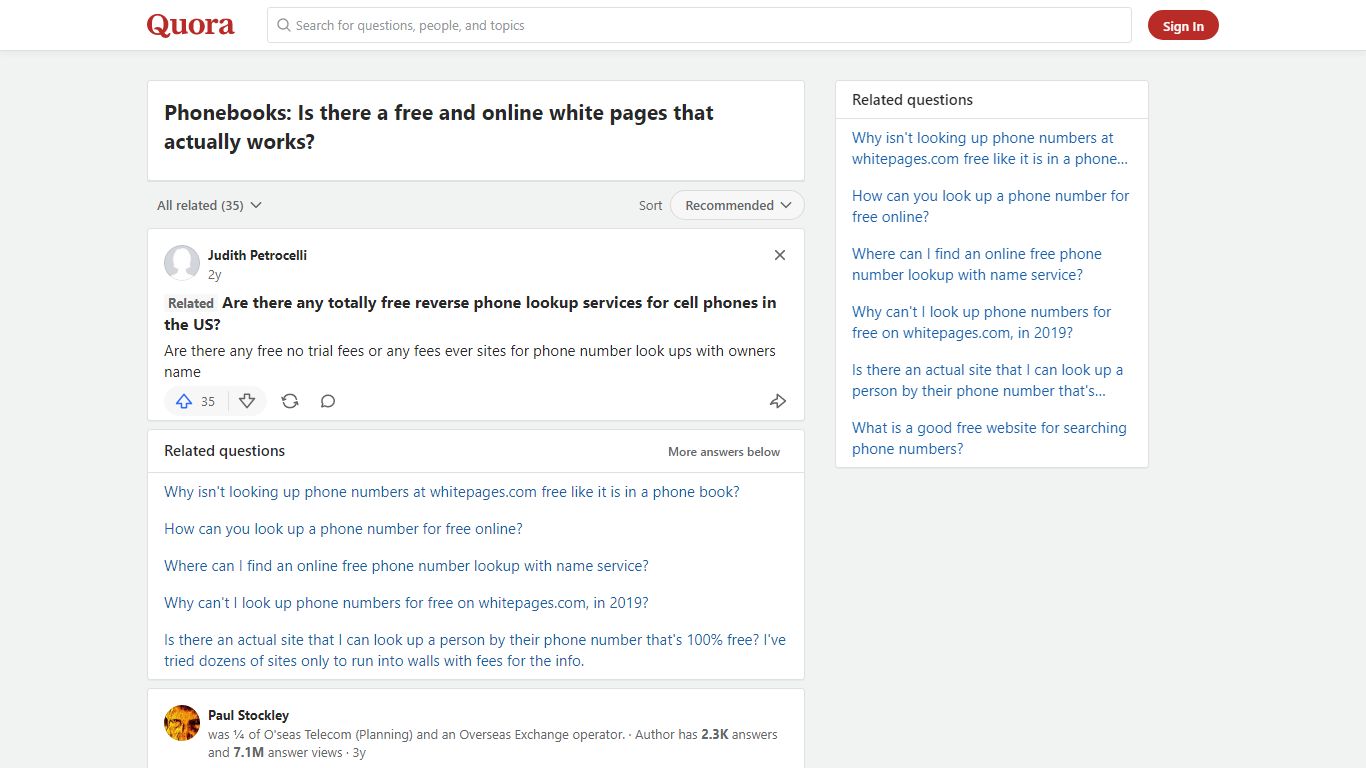Open sidebar link 'What is a good free website'
This screenshot has height=768, width=1366.
tap(989, 438)
